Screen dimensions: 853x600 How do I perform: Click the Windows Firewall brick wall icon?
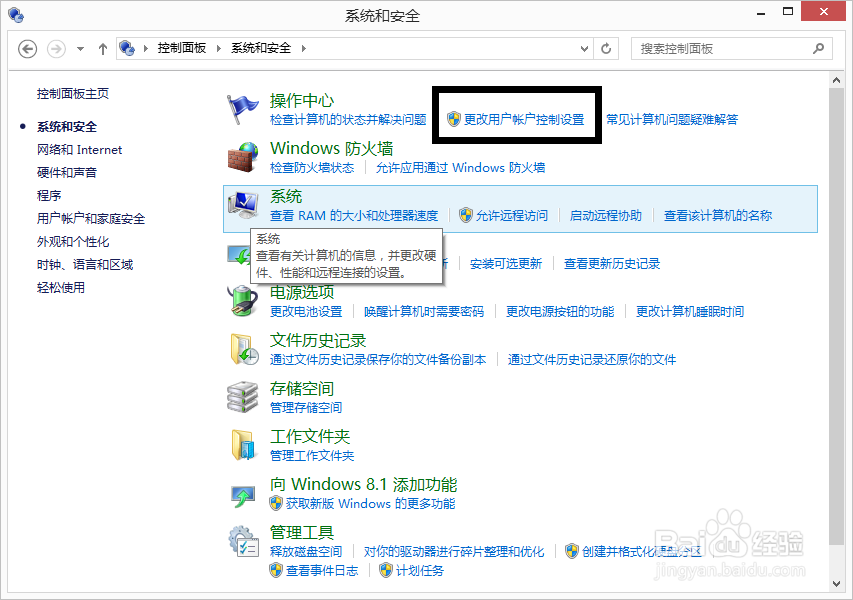click(x=243, y=157)
